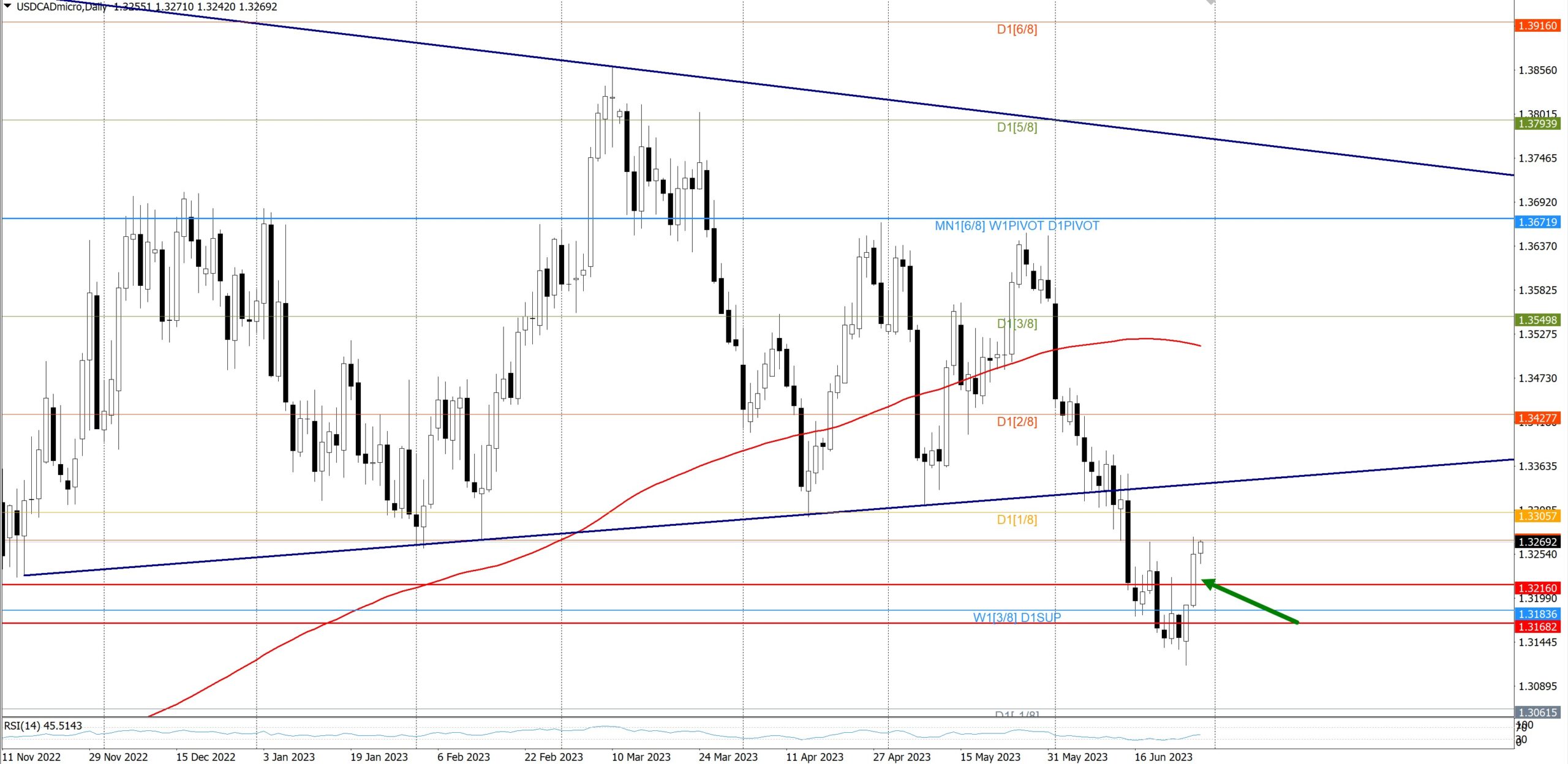Click the gray chart shift marker

click(x=1210, y=2)
